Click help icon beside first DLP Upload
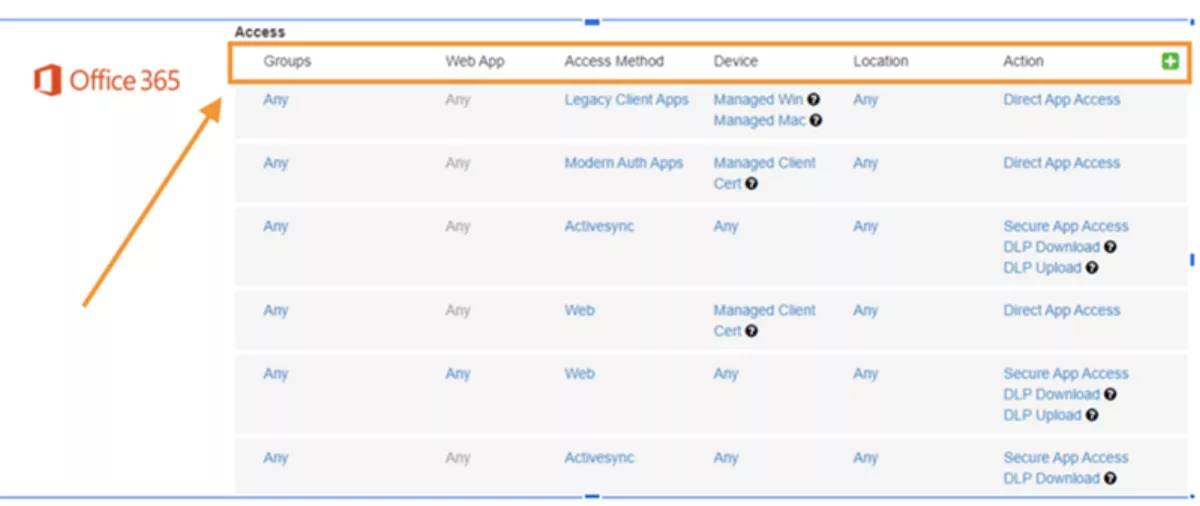Screen dimensions: 1200x506 [1092, 268]
